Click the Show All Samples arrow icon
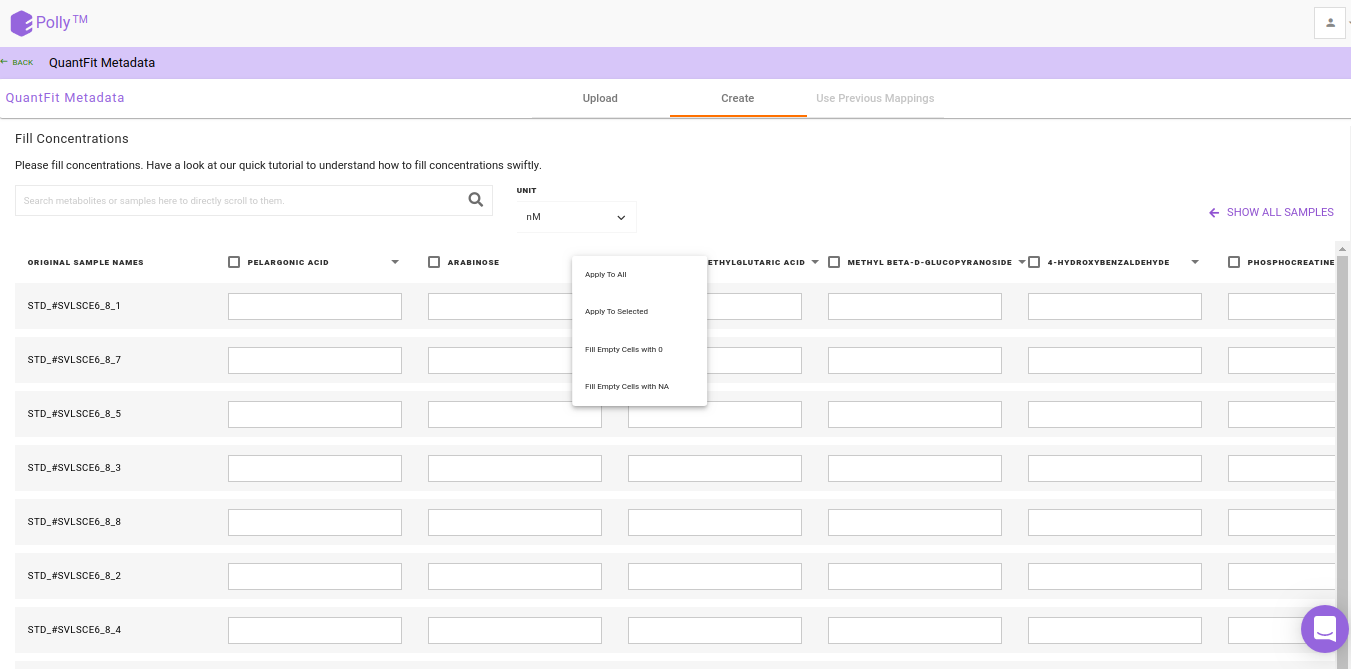 1214,213
